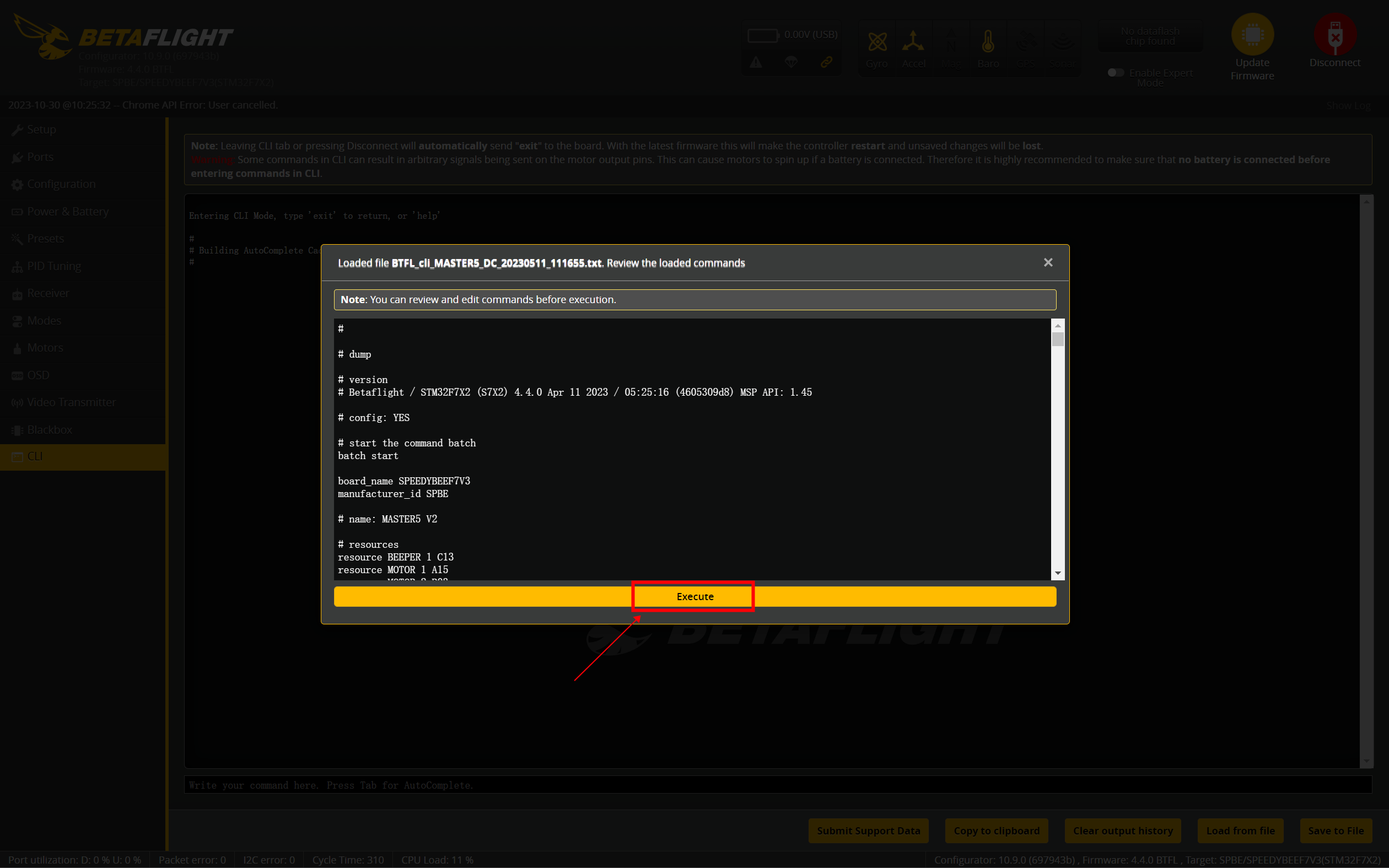Click the Motors icon in sidebar
The width and height of the screenshot is (1389, 868).
17,348
